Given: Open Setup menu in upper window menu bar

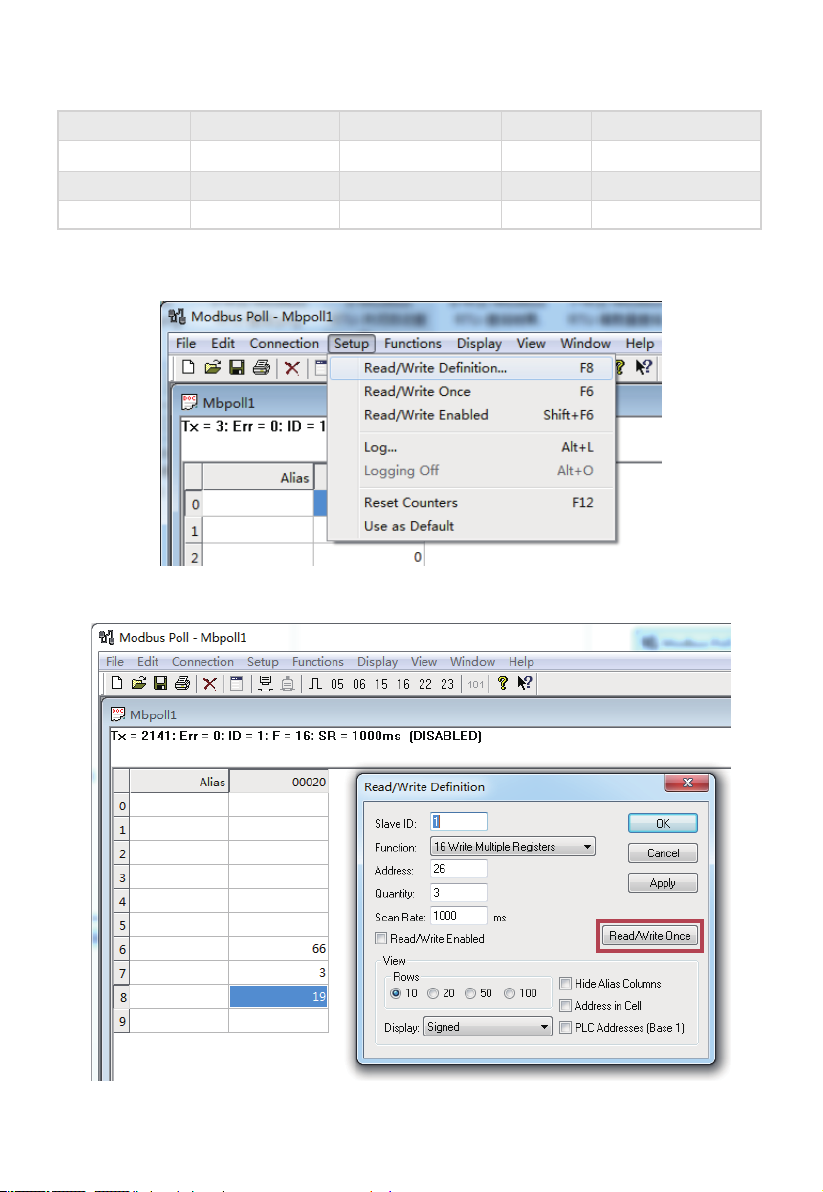Looking at the screenshot, I should click(351, 344).
